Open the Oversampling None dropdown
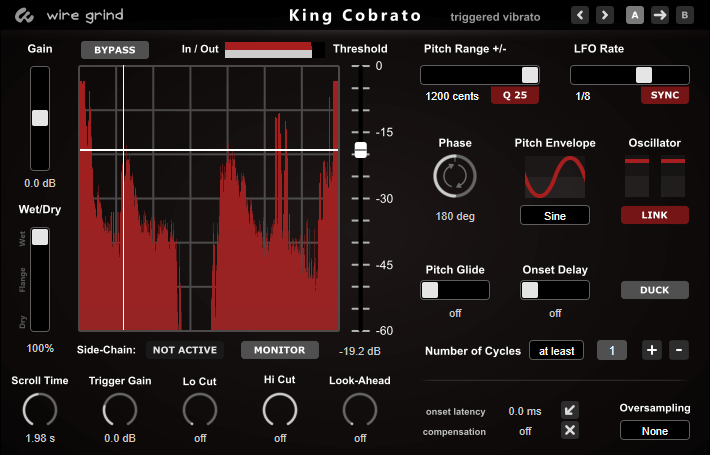Viewport: 710px width, 455px height. 655,430
